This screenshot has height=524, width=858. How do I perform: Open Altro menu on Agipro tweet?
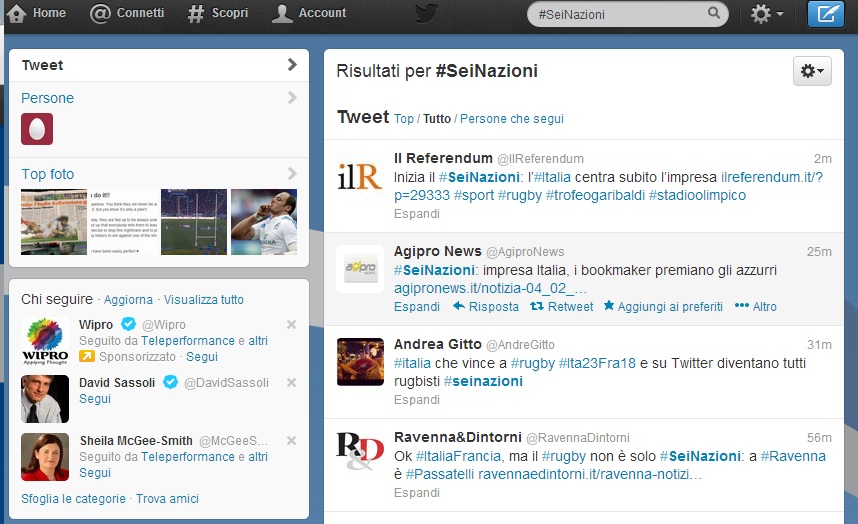click(x=756, y=307)
